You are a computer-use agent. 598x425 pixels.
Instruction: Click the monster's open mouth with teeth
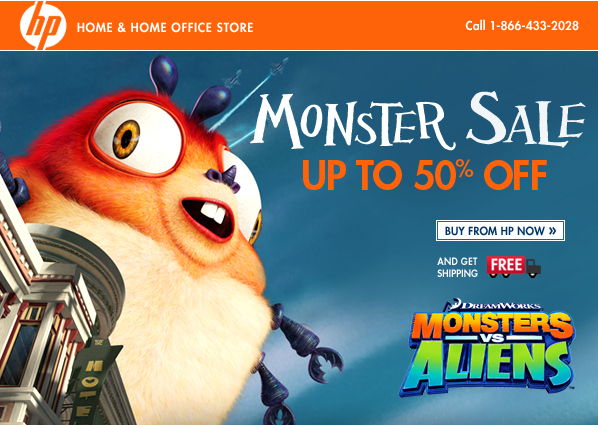pyautogui.click(x=209, y=218)
